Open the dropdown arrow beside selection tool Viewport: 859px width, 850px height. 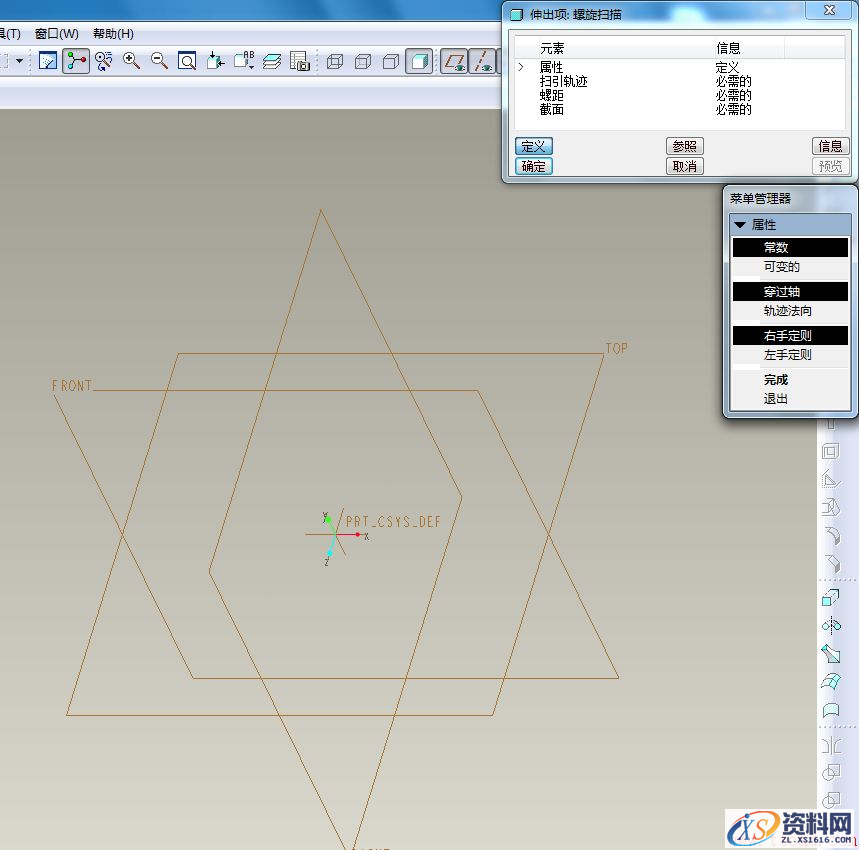click(x=19, y=61)
